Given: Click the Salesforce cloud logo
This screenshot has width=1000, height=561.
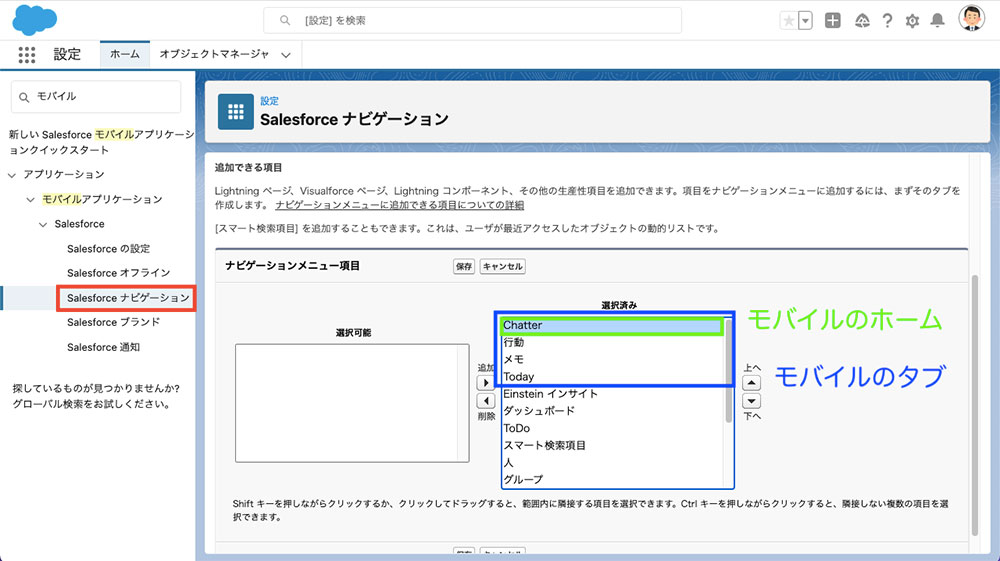Looking at the screenshot, I should [34, 20].
